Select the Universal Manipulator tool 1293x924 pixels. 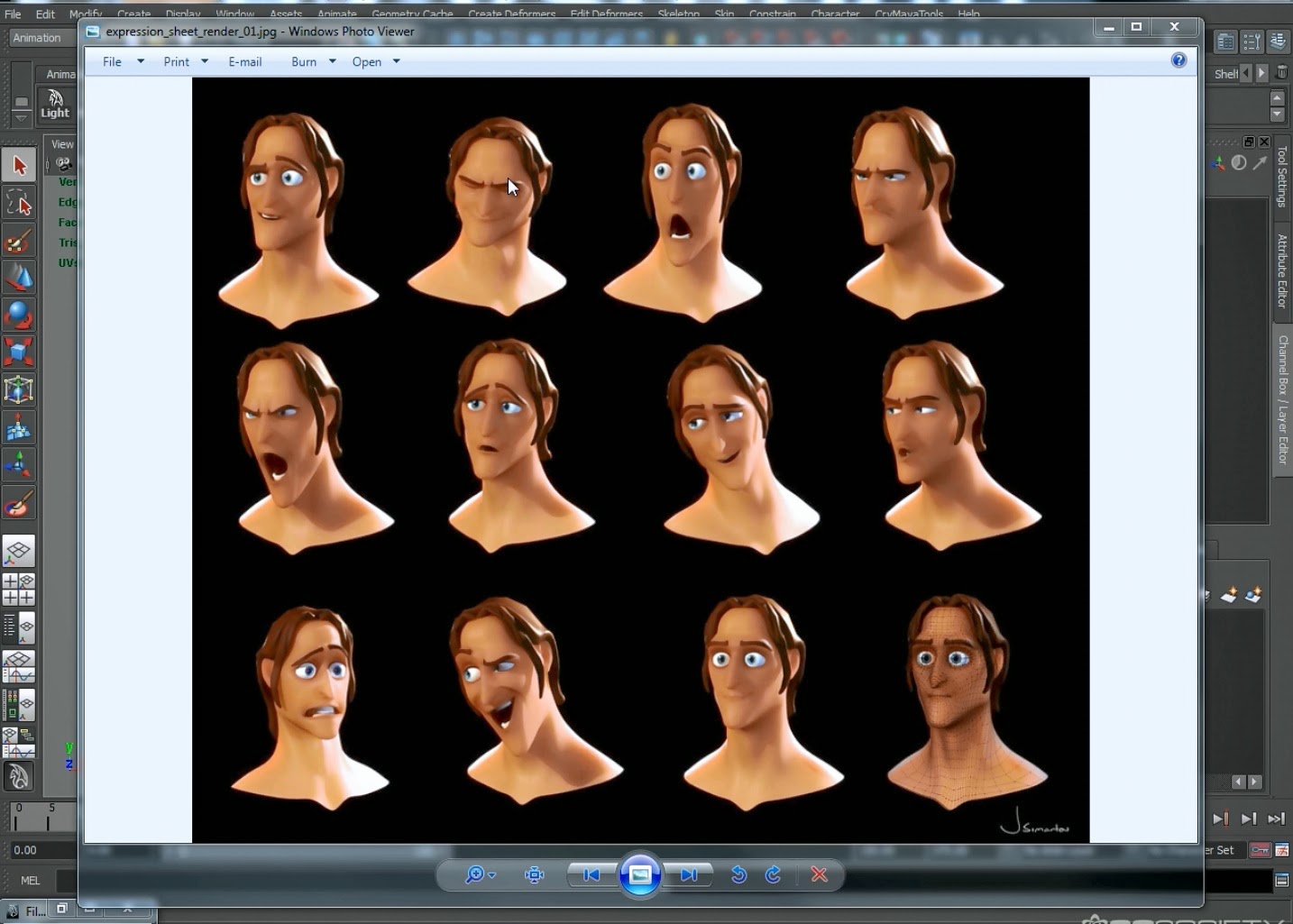[19, 390]
